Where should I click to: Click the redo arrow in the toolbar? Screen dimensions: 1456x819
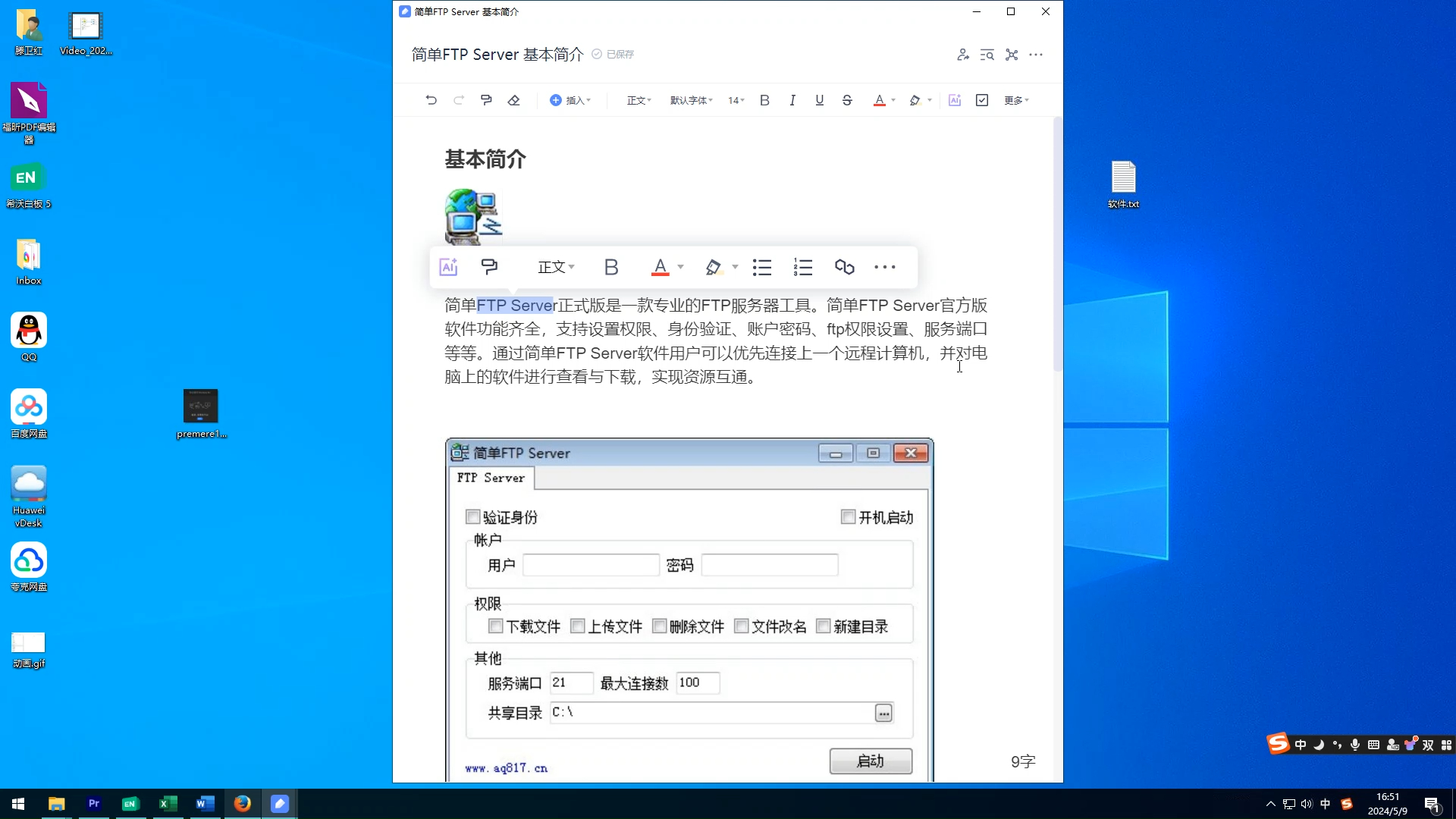click(x=459, y=100)
